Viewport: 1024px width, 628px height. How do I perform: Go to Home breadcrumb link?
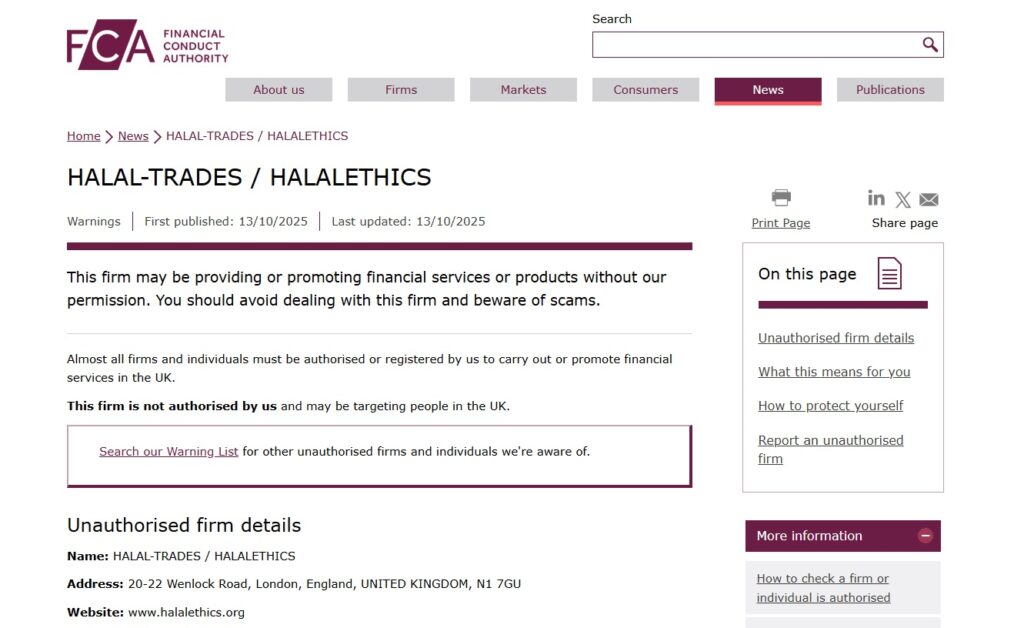coord(83,136)
